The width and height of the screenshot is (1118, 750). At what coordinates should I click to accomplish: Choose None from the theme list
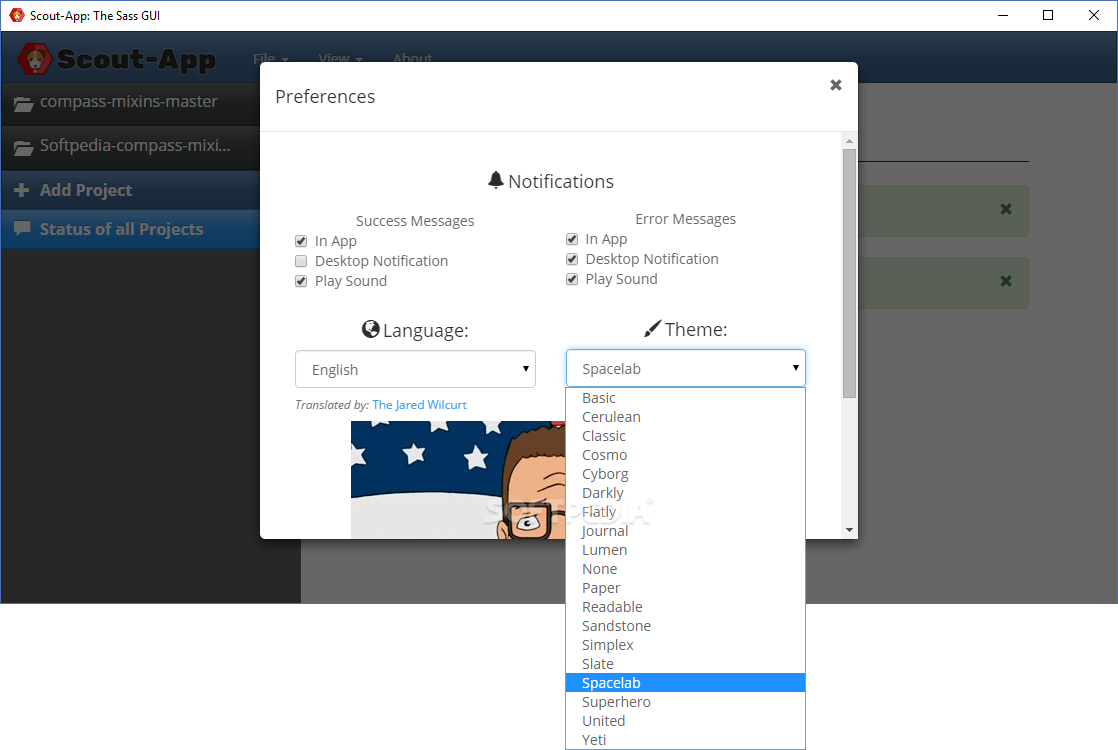(685, 569)
